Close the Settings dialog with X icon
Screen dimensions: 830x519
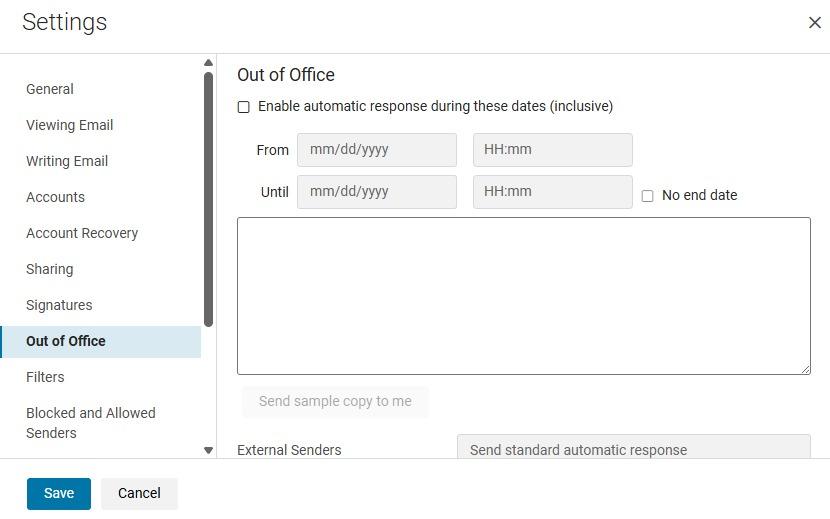[x=814, y=23]
